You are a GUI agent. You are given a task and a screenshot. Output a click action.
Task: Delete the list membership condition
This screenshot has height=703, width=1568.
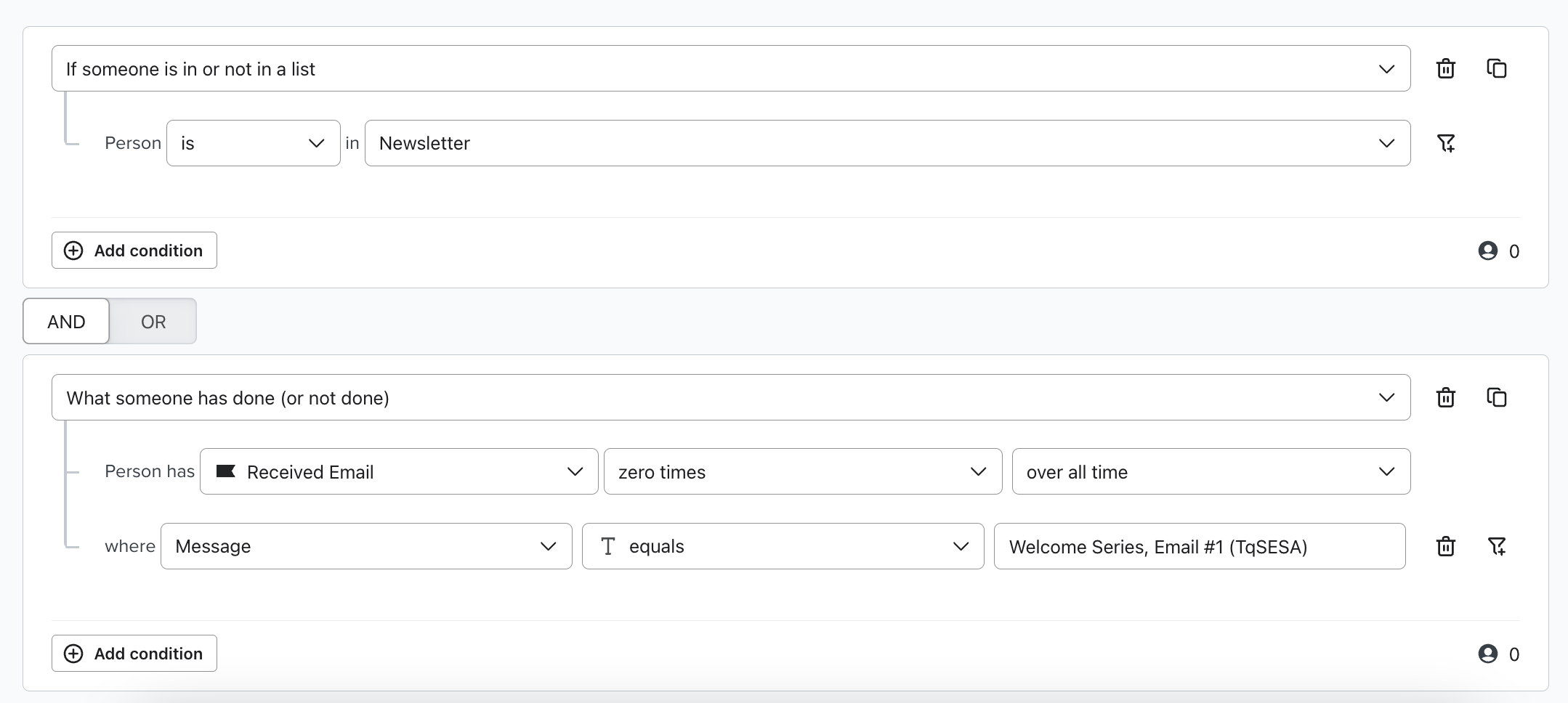tap(1445, 69)
